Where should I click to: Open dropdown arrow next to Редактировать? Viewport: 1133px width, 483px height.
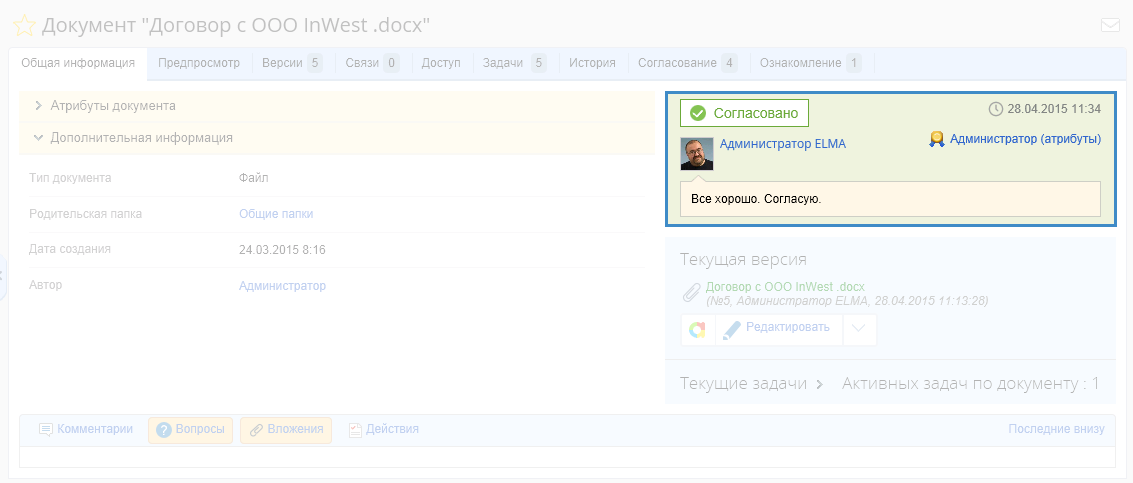(860, 330)
